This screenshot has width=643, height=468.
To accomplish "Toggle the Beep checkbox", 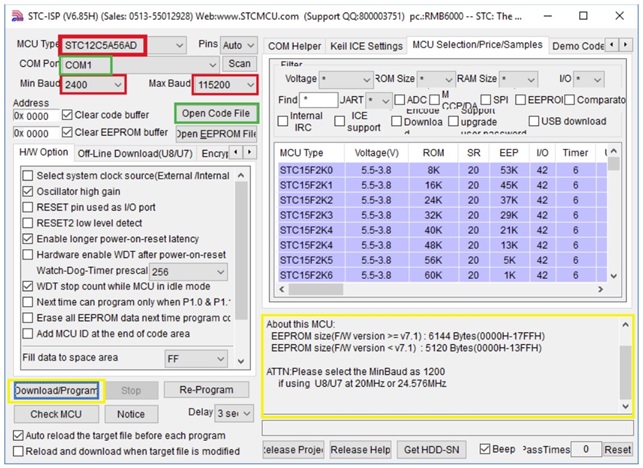I will pyautogui.click(x=485, y=449).
